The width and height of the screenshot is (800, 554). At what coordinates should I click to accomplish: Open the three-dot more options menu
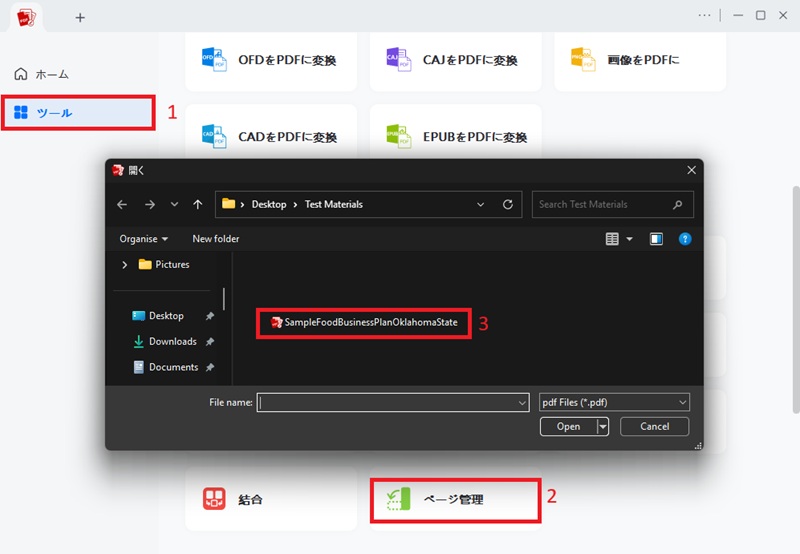point(705,15)
